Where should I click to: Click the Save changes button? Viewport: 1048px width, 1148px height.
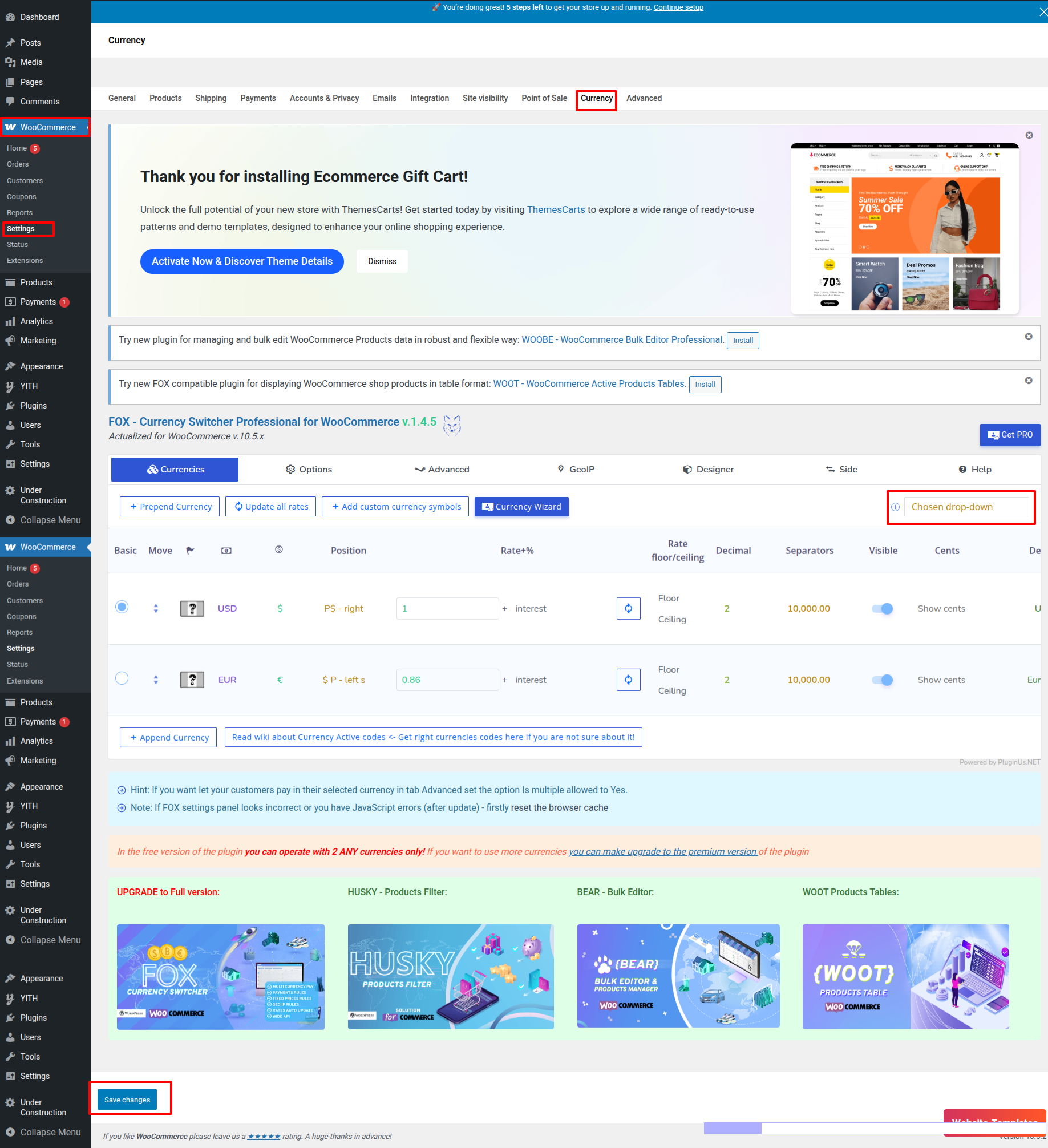127,1100
